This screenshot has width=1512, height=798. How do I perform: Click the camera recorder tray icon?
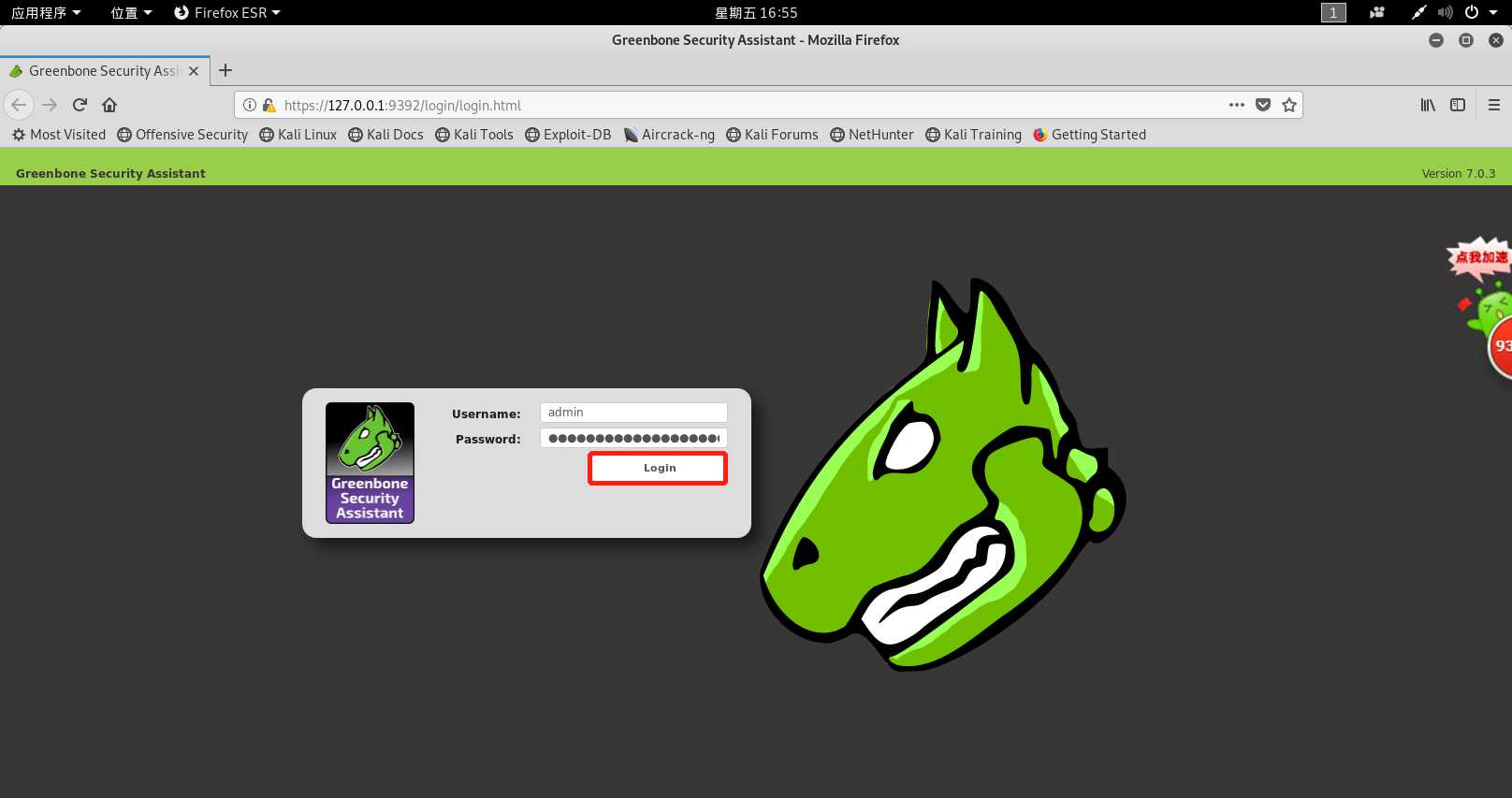click(1377, 12)
